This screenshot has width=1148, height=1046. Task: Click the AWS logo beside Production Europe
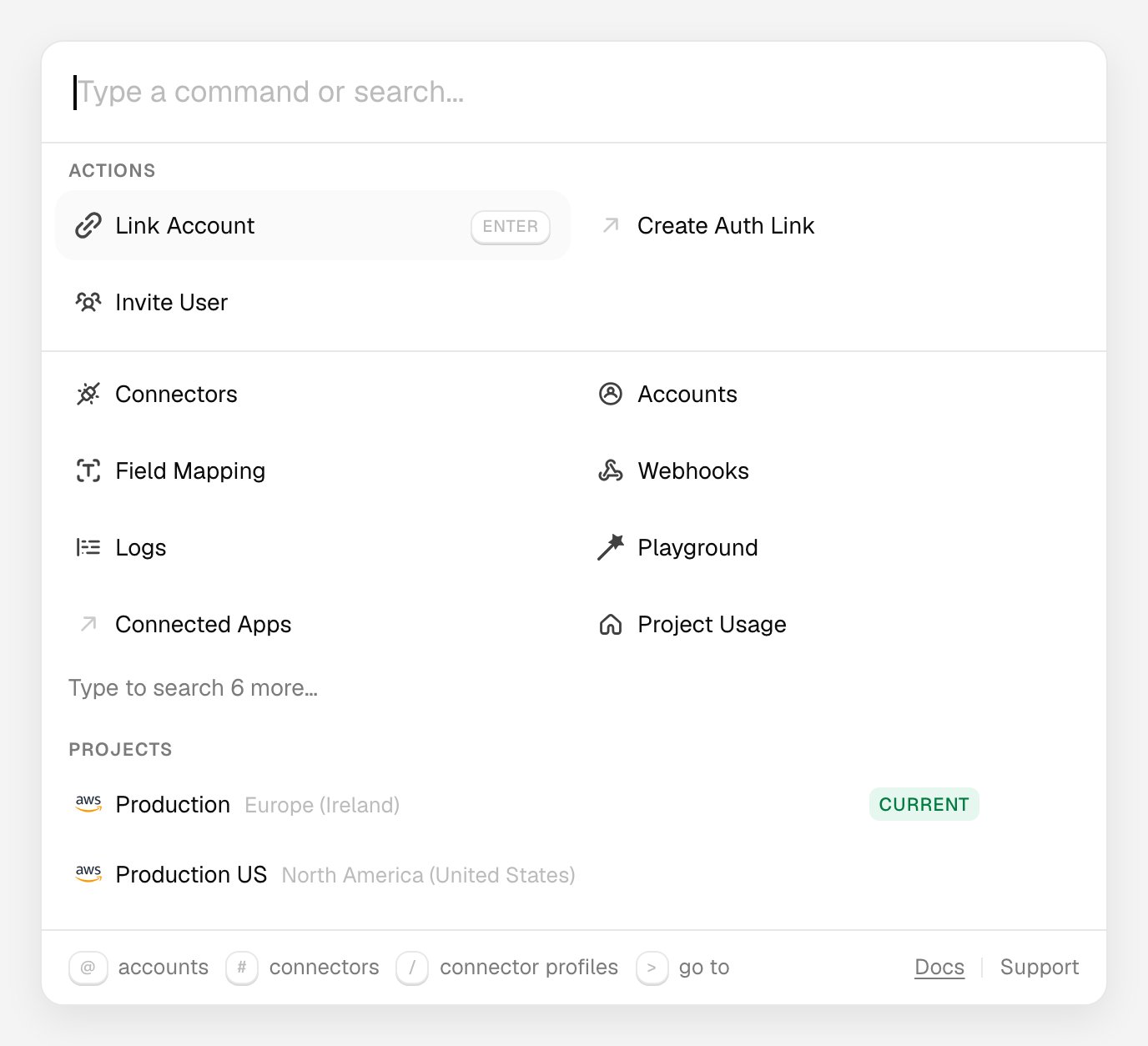tap(88, 804)
